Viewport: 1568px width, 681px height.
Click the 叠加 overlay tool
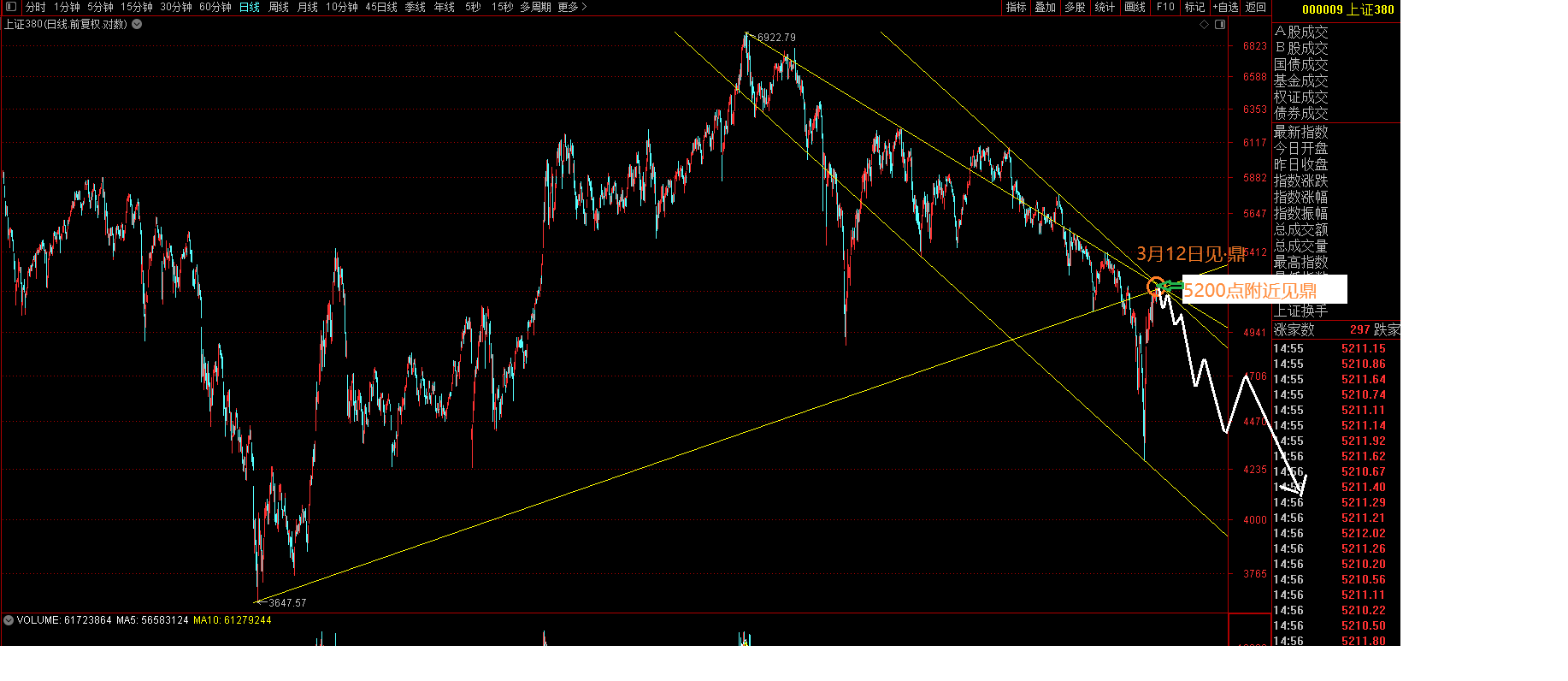tap(1045, 7)
